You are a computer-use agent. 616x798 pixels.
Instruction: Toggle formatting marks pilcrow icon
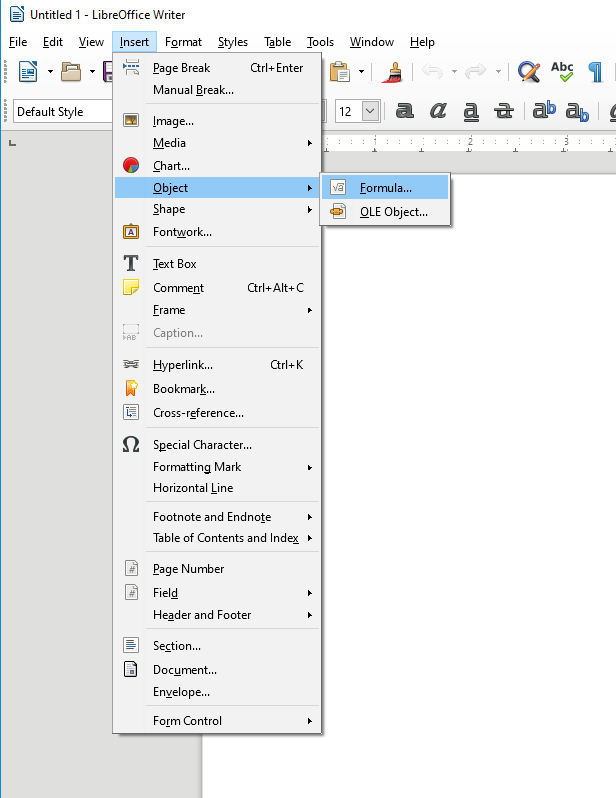595,71
